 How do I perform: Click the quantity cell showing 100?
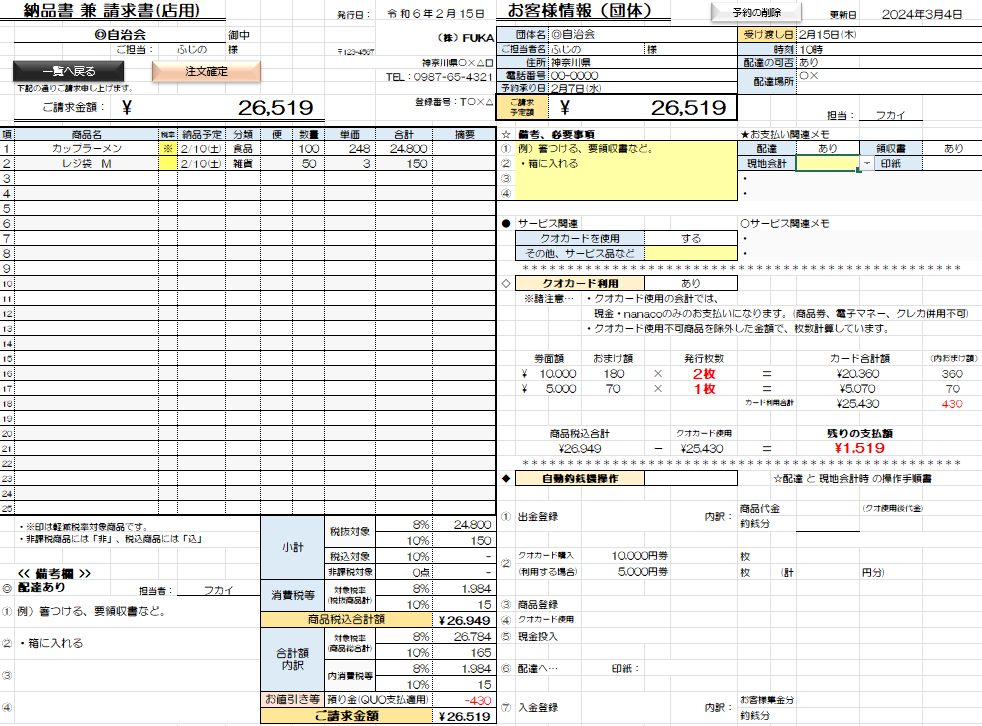coord(308,148)
